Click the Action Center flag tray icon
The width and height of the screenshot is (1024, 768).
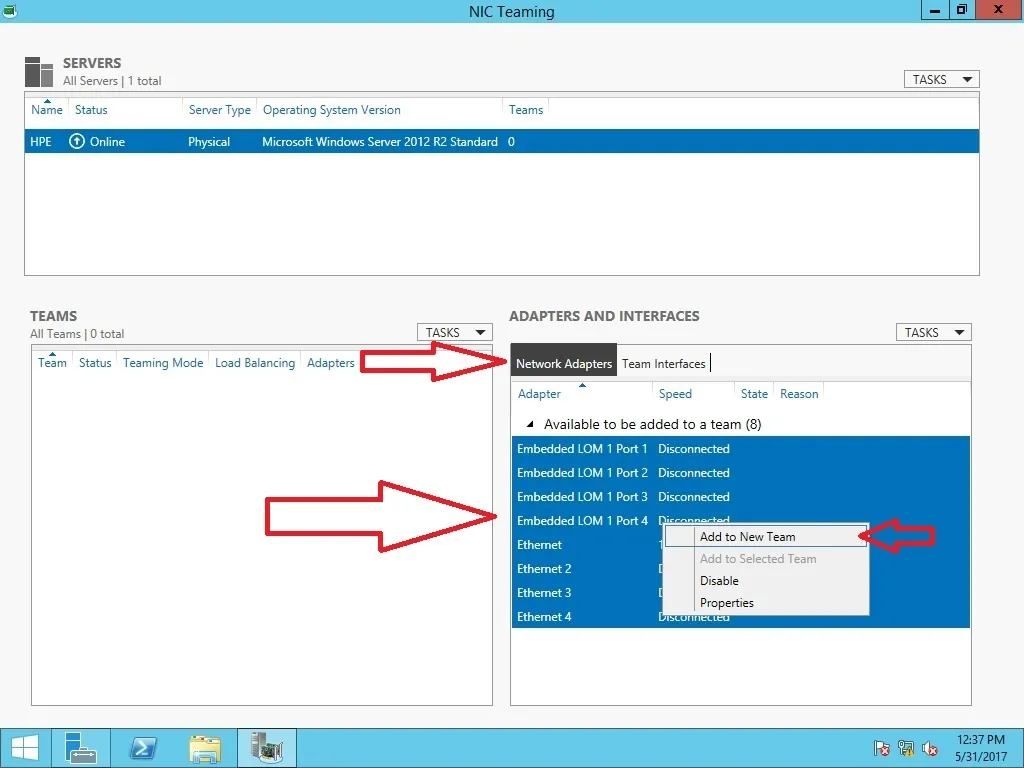pos(882,748)
